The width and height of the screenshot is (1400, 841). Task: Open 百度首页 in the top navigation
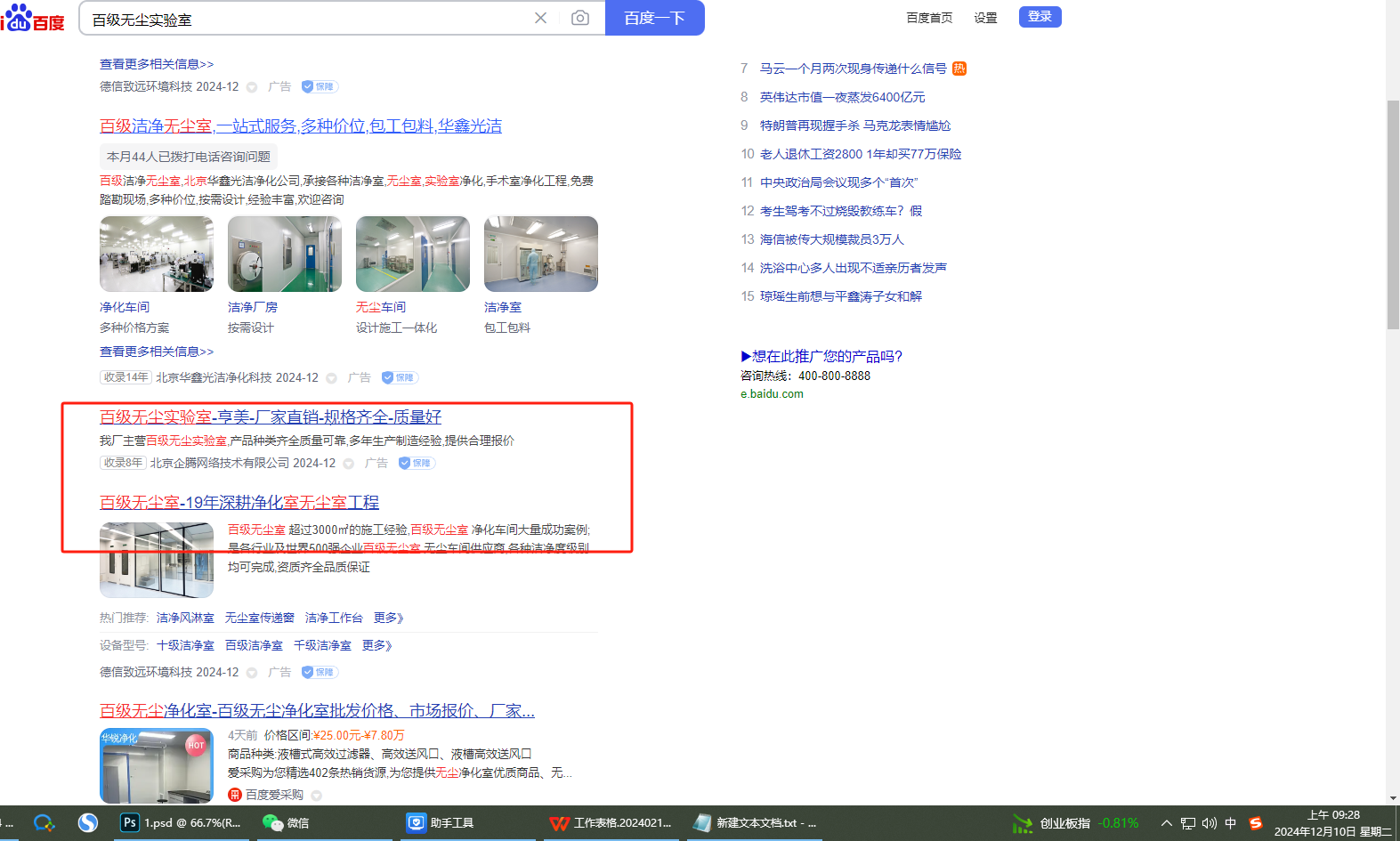[x=929, y=18]
